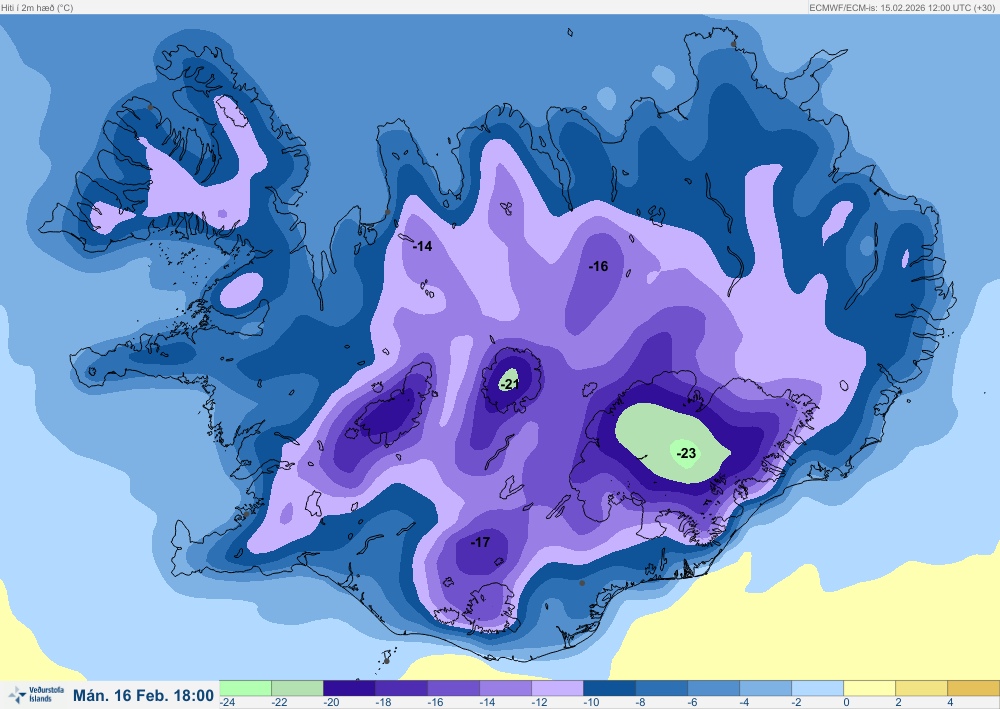The image size is (1000, 709).
Task: Click the -16 temperature label on the map
Action: pyautogui.click(x=598, y=267)
